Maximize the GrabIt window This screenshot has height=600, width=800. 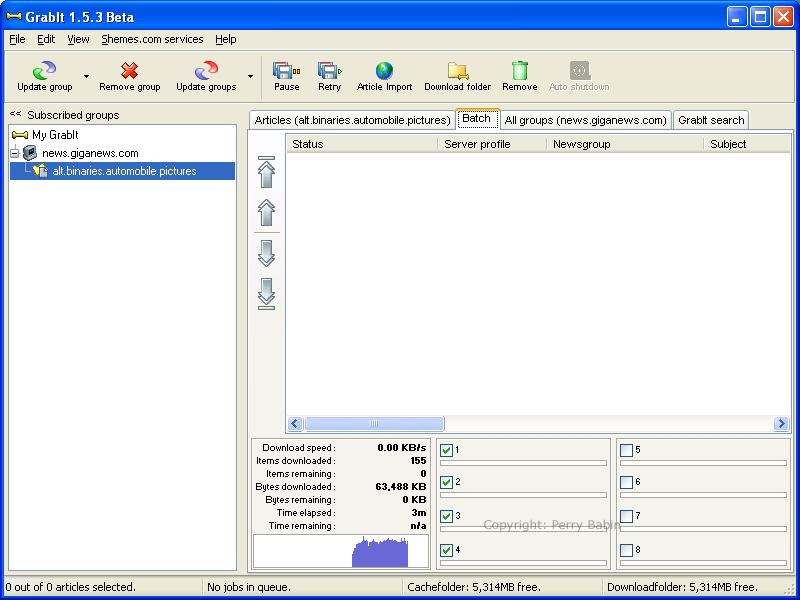pyautogui.click(x=760, y=17)
